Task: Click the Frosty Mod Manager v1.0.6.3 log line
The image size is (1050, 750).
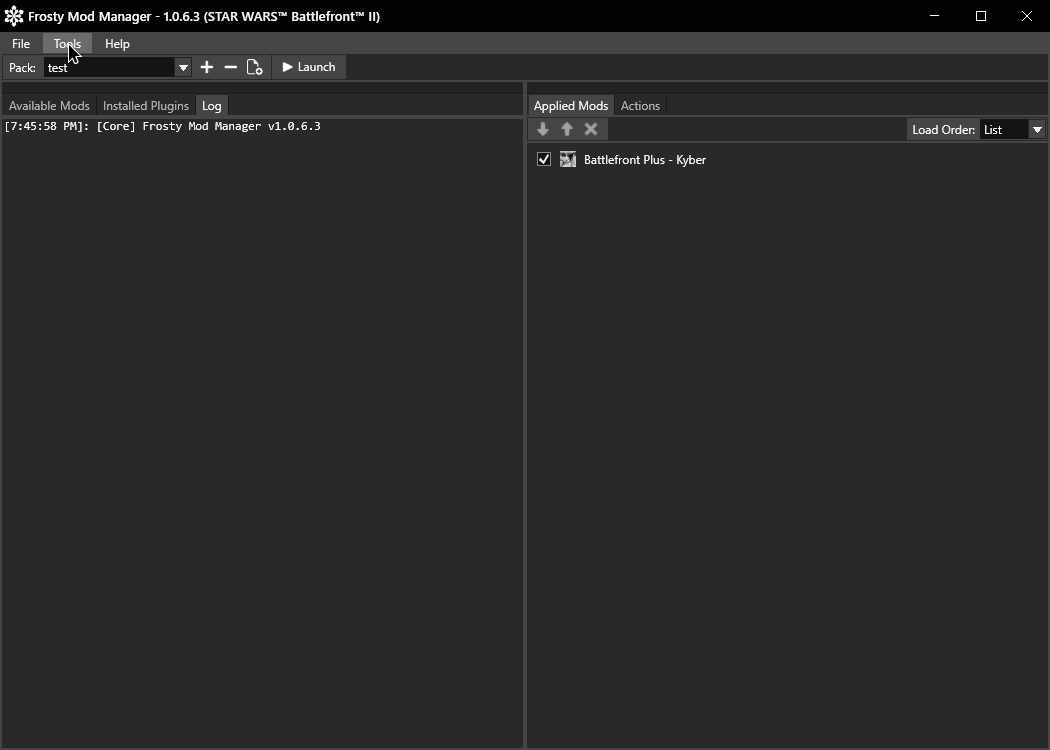Action: pyautogui.click(x=163, y=127)
